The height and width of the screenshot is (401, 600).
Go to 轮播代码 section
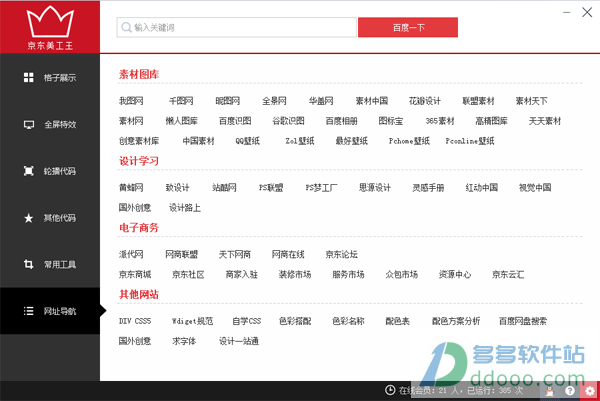coord(50,171)
